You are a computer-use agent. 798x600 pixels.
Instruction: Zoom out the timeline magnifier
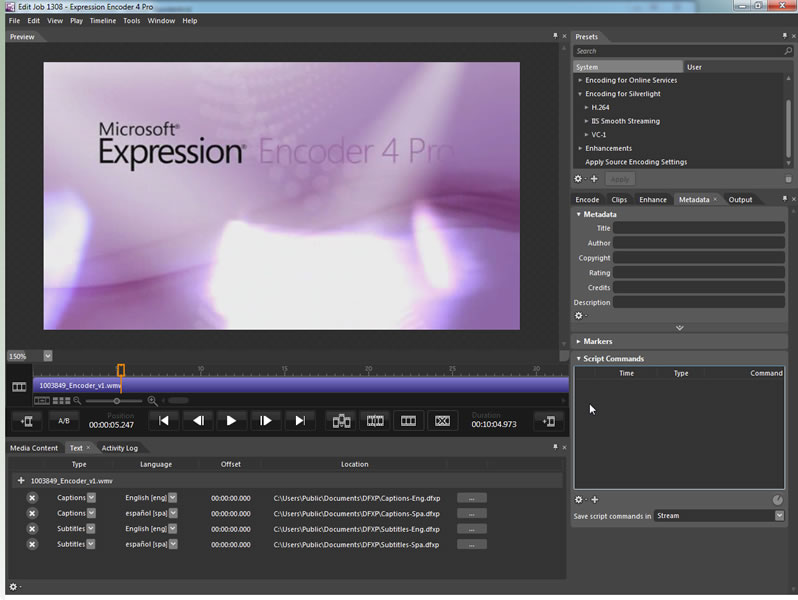point(77,401)
